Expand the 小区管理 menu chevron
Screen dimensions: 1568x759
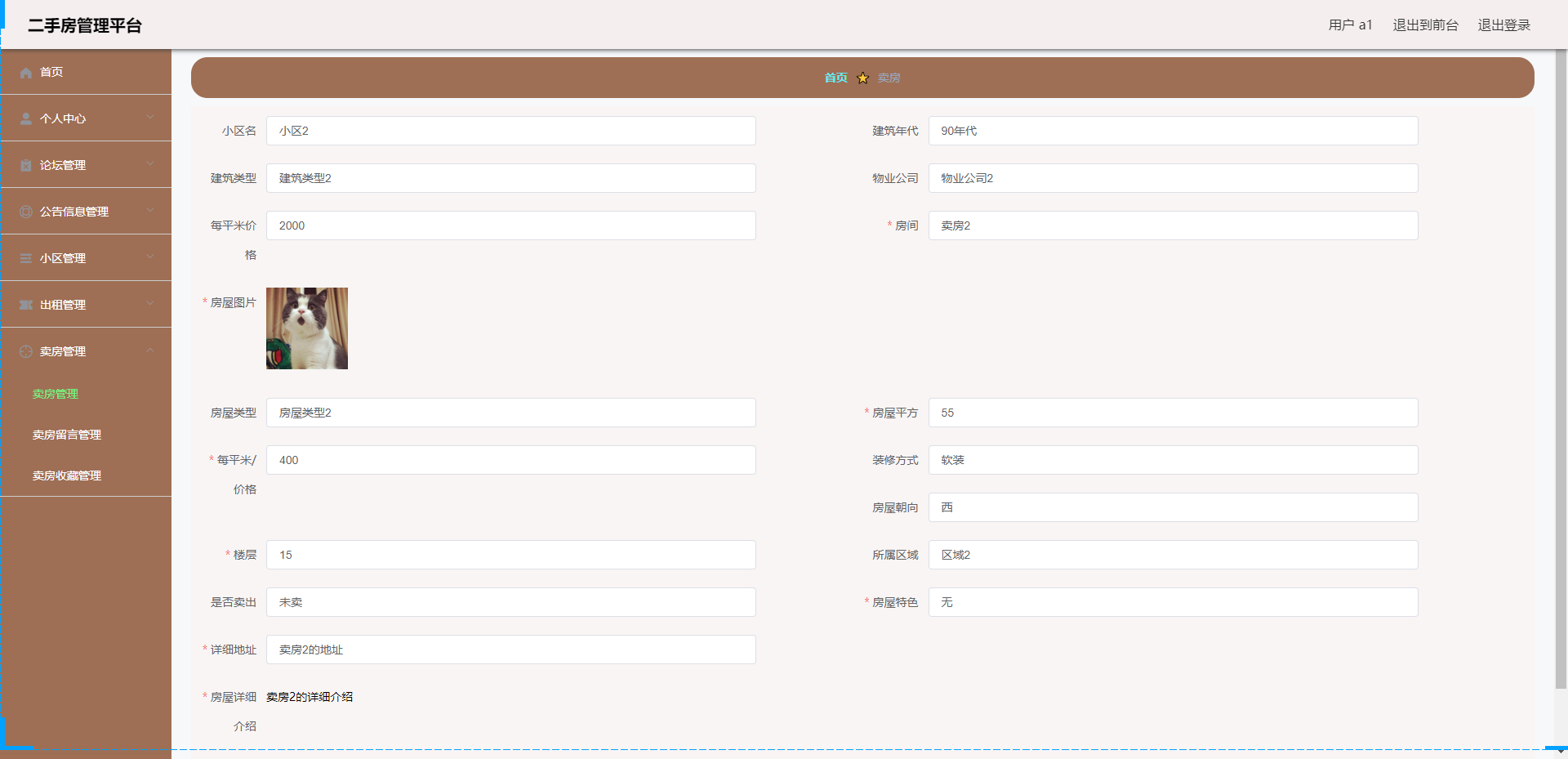click(150, 257)
